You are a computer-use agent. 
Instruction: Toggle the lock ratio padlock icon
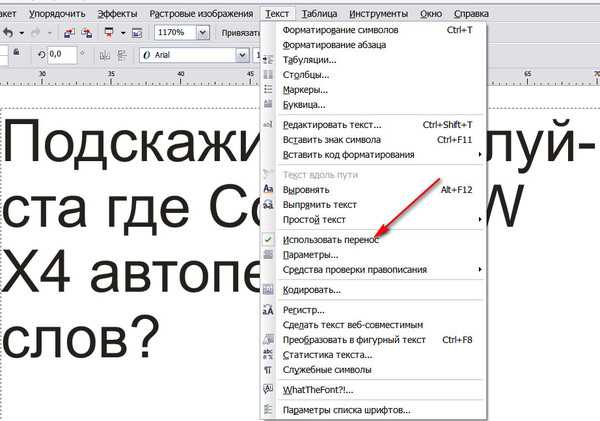16,51
